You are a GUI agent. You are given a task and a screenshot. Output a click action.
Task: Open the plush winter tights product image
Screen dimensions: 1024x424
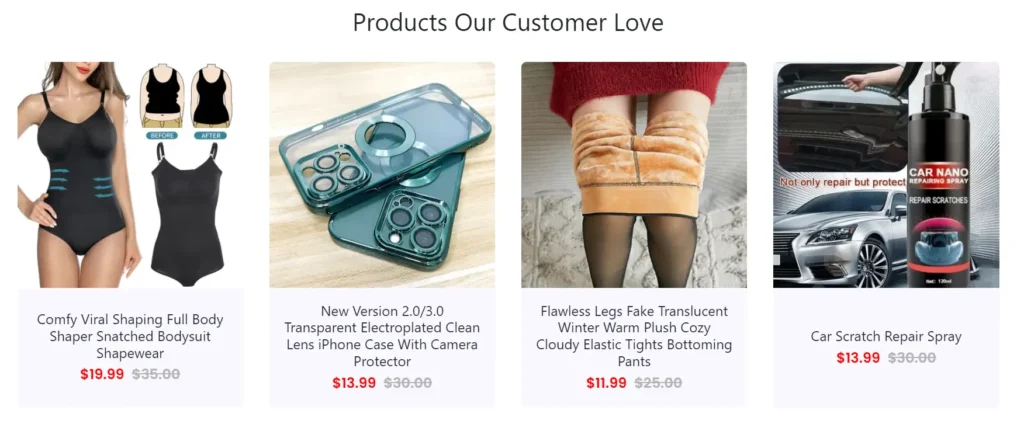(634, 174)
